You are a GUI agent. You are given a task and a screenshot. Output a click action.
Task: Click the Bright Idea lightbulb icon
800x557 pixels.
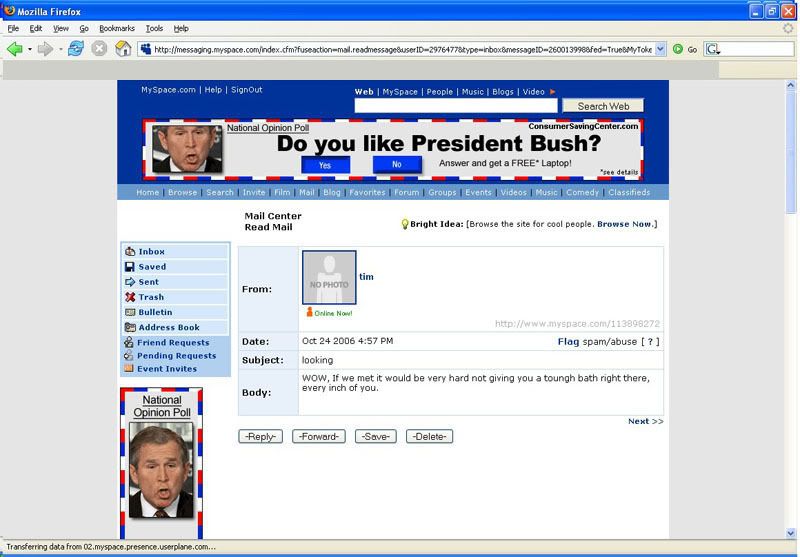405,224
